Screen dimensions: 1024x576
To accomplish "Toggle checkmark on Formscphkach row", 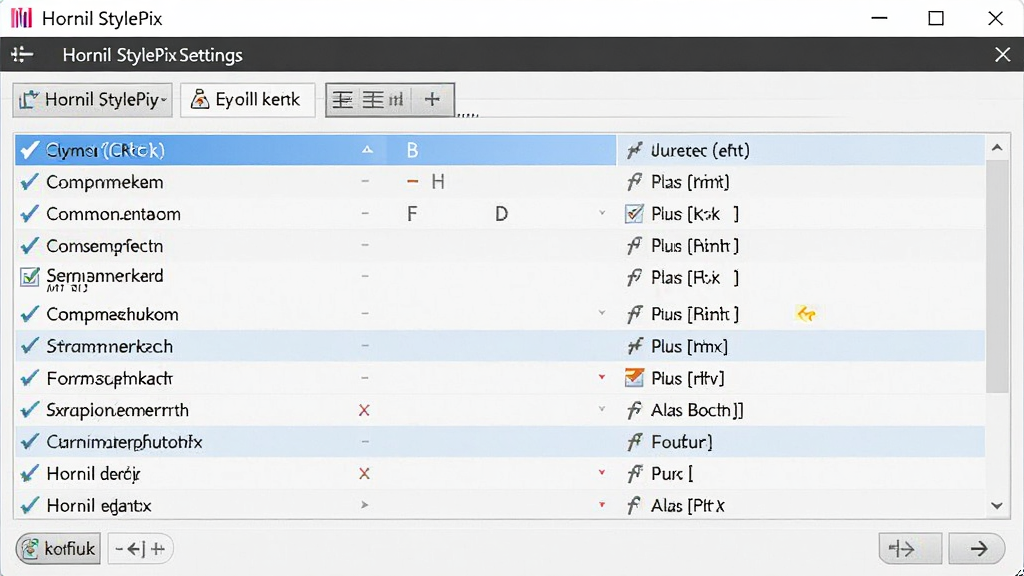I will click(29, 378).
